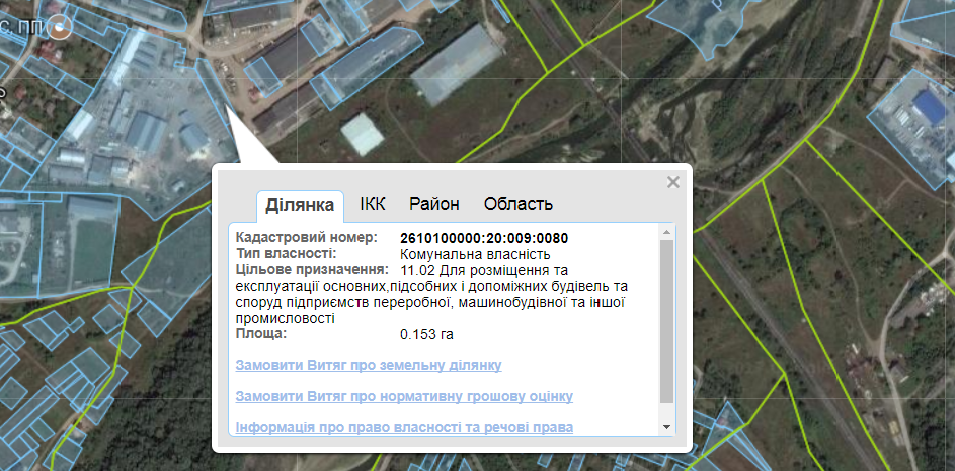
Task: Click the white-roofed building on map
Action: click(362, 133)
